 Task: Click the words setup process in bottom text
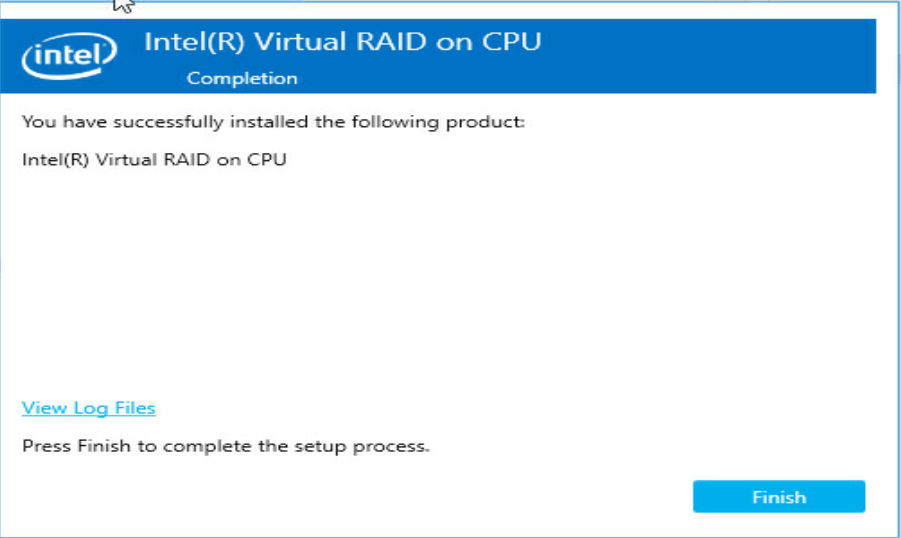[362, 447]
